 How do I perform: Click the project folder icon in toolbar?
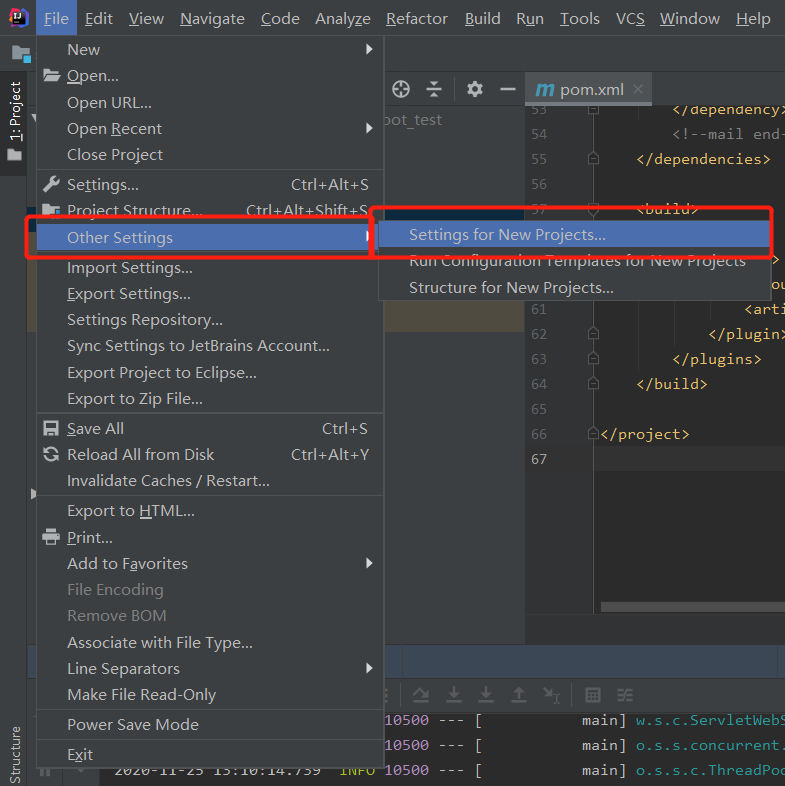click(x=21, y=53)
